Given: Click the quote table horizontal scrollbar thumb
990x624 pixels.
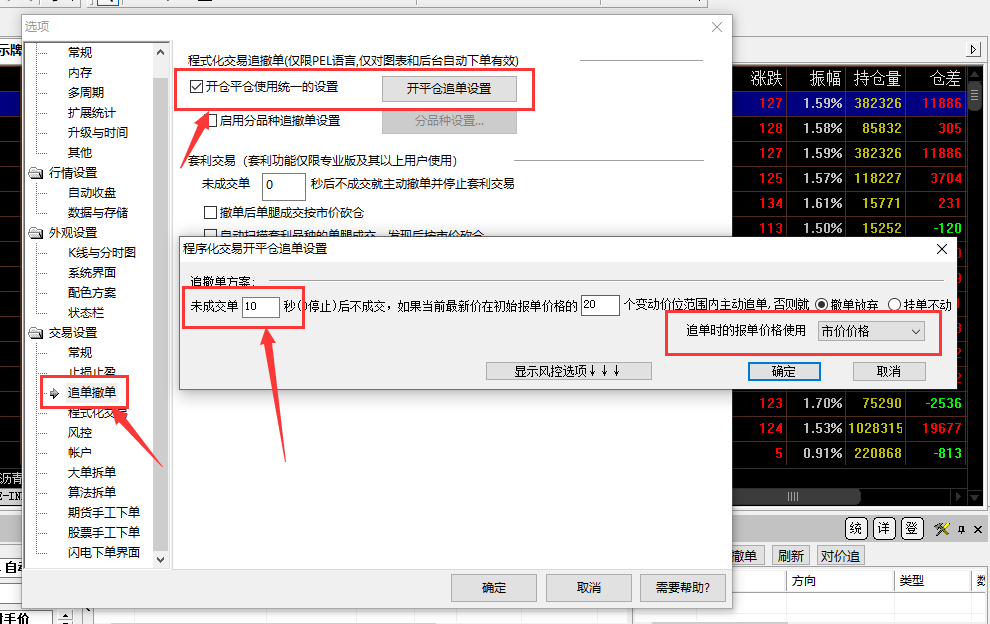Looking at the screenshot, I should pyautogui.click(x=796, y=496).
